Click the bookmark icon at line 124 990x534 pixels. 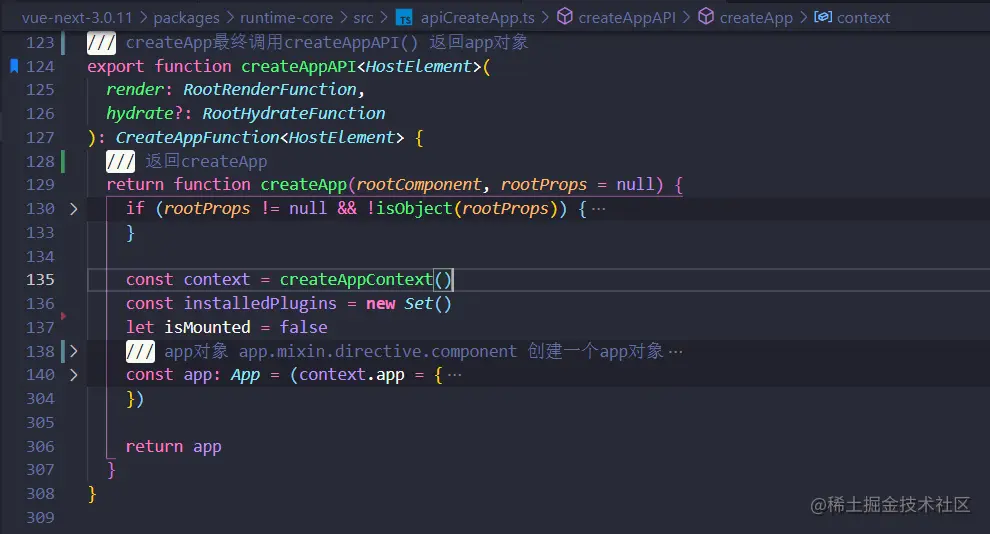[x=14, y=66]
